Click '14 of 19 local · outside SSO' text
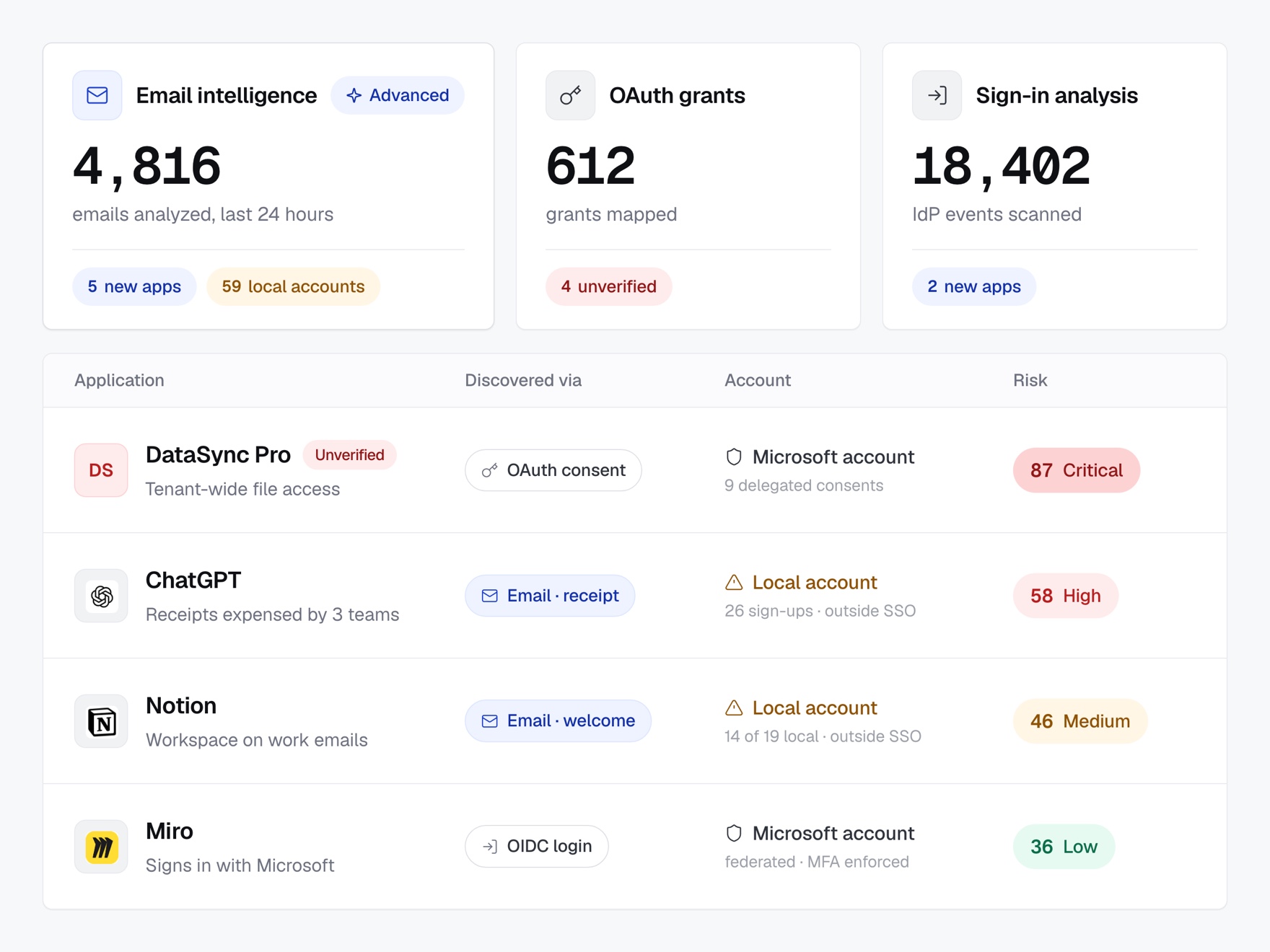The width and height of the screenshot is (1270, 952). (823, 736)
